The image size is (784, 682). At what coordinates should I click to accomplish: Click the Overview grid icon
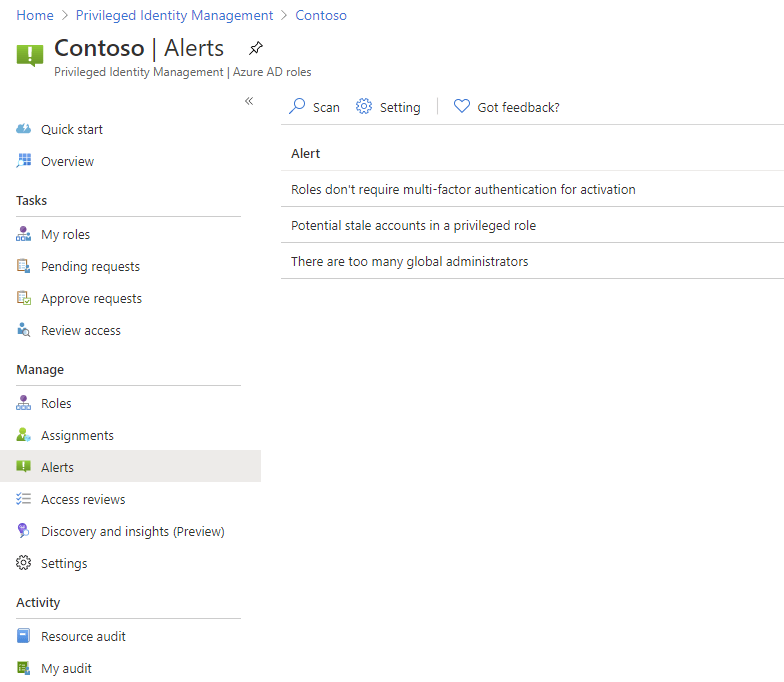click(x=24, y=162)
